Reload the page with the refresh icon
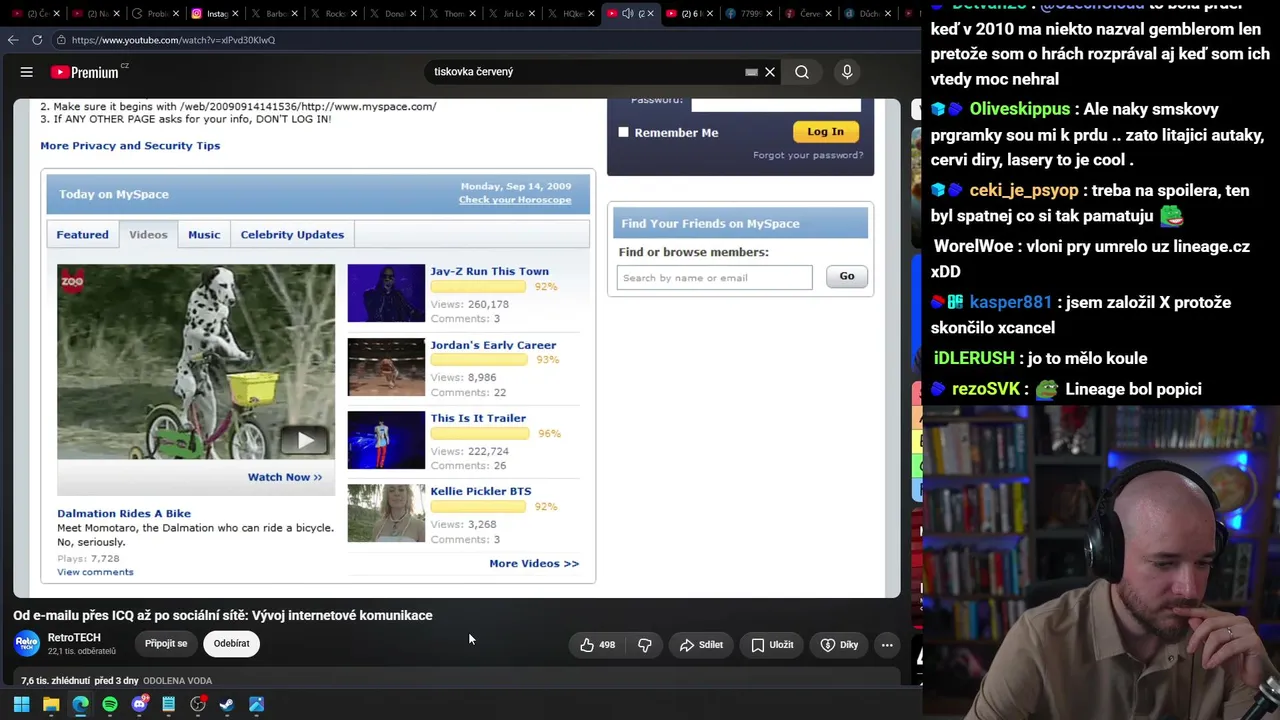Image resolution: width=1280 pixels, height=720 pixels. tap(37, 40)
